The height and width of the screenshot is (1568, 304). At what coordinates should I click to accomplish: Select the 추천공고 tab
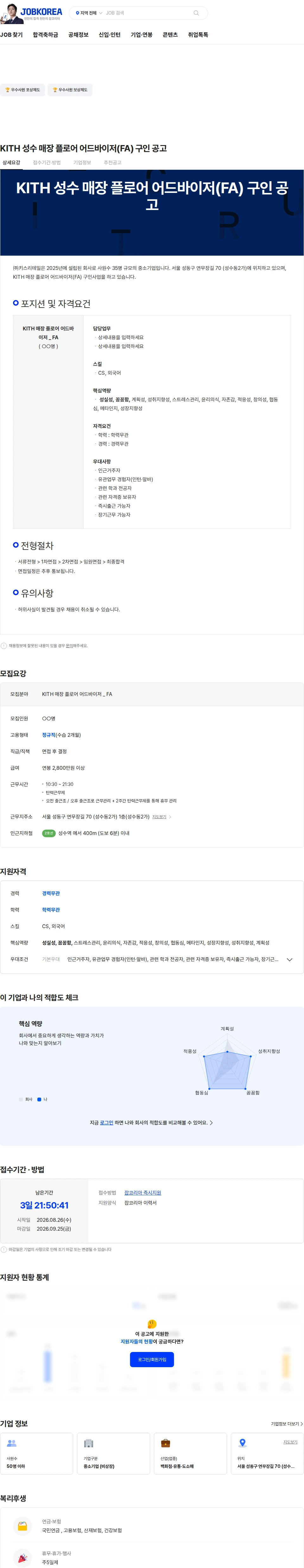pos(112,163)
